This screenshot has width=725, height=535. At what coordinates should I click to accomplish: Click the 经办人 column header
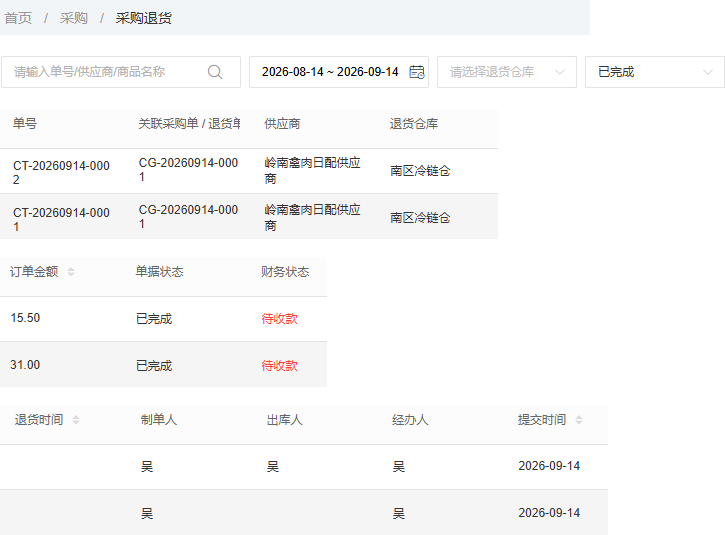pos(410,419)
